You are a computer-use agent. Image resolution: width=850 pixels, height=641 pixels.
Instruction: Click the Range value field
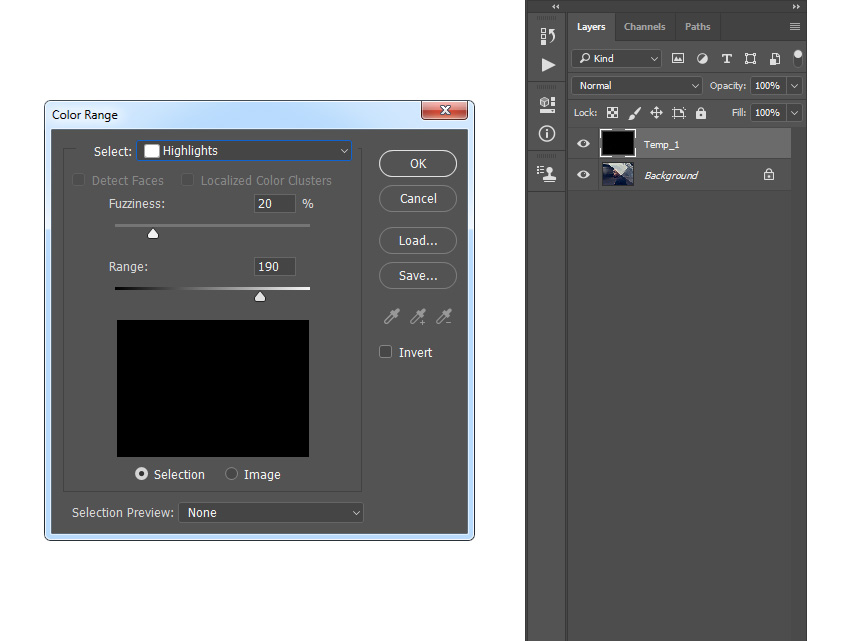coord(275,266)
